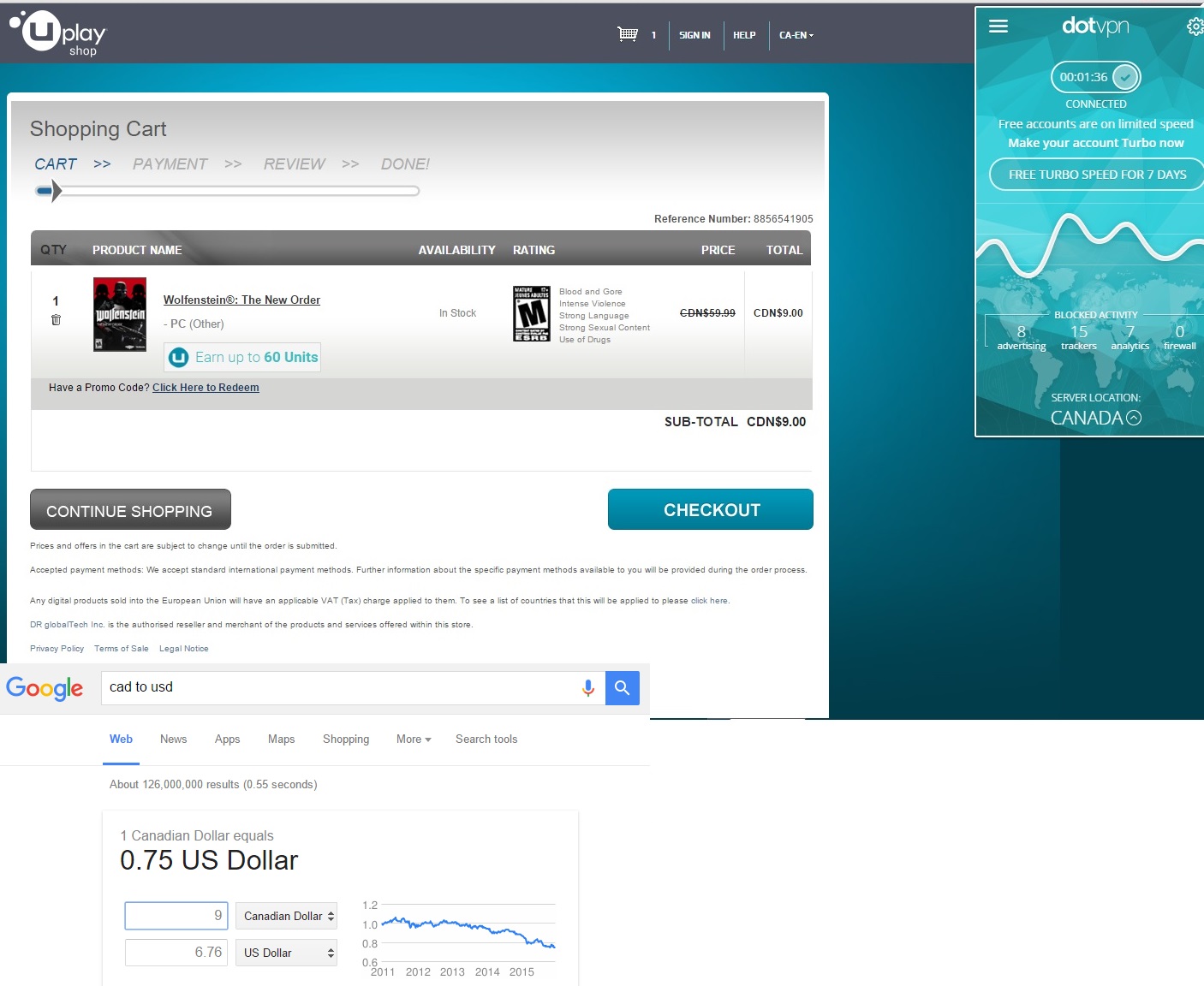Open VAT countries 'click here' link
The height and width of the screenshot is (986, 1204).
click(709, 601)
